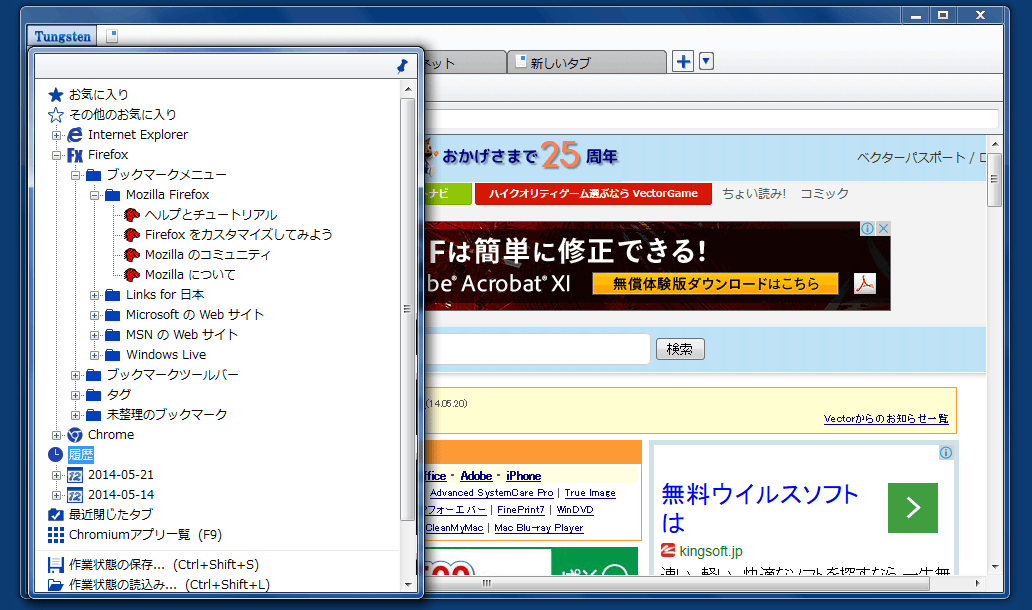Click the panel scrollbar down arrow
The width and height of the screenshot is (1032, 610).
[407, 584]
